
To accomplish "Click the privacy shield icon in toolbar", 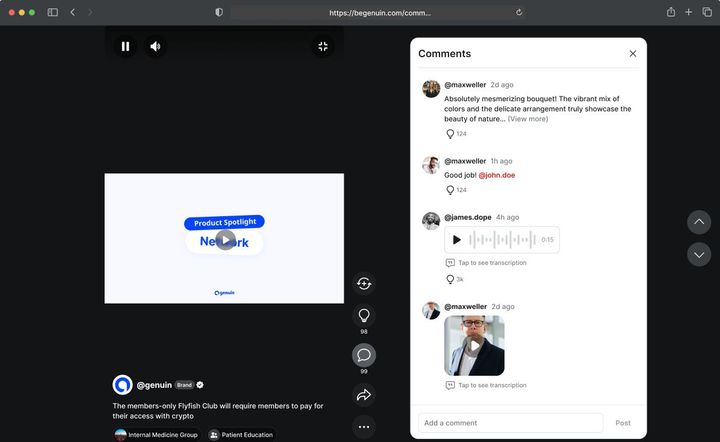I will [x=219, y=12].
